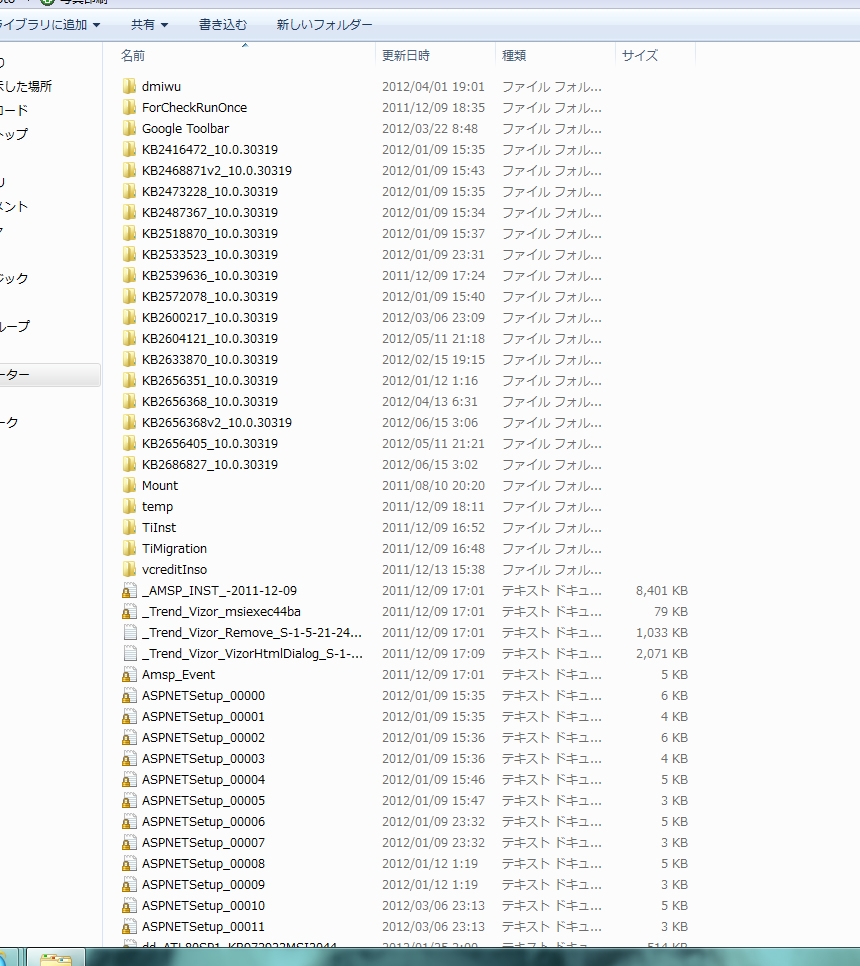Select the temp folder icon
860x966 pixels.
129,506
